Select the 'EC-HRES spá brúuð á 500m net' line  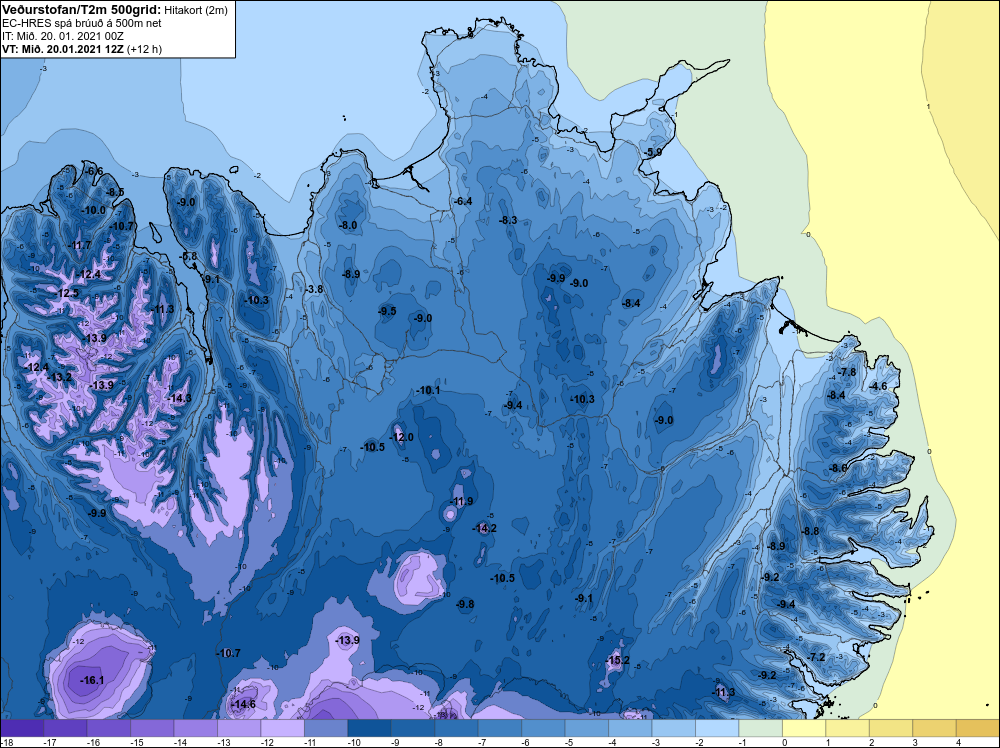click(x=82, y=24)
